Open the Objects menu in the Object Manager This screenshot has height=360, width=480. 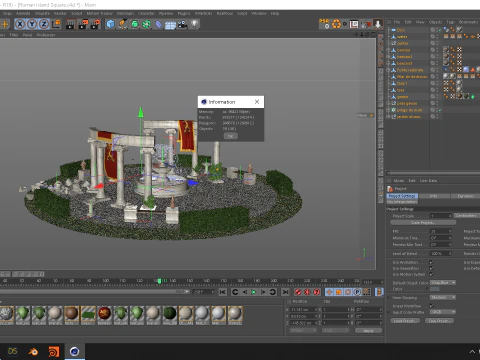click(435, 22)
